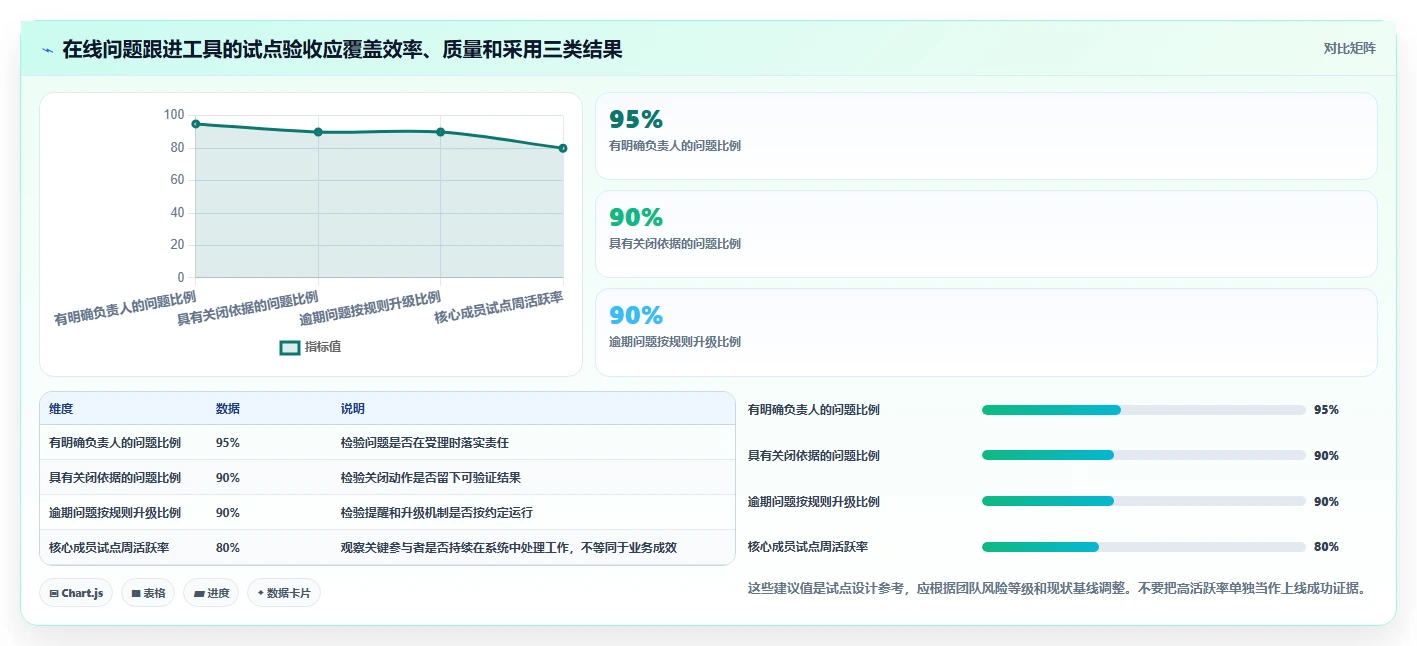Click the chart y-axis label 40
This screenshot has height=646, width=1417.
pyautogui.click(x=177, y=212)
